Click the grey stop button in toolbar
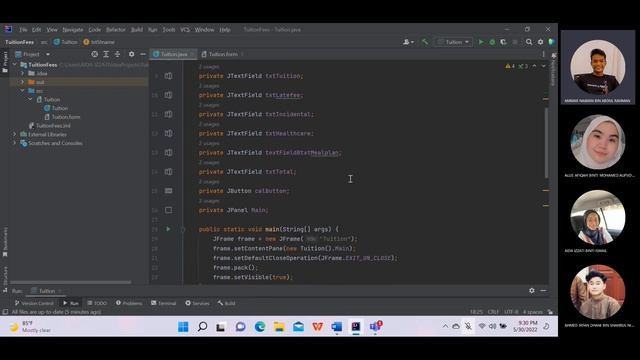This screenshot has width=640, height=360. (515, 42)
